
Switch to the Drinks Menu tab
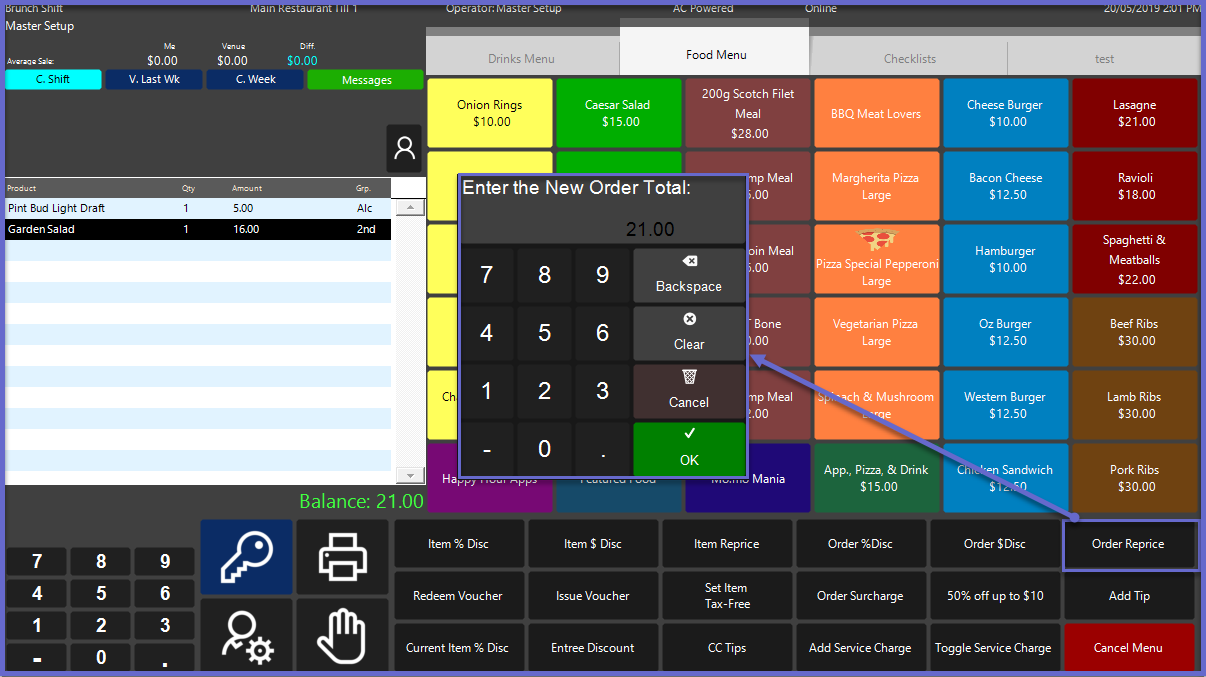tap(521, 59)
